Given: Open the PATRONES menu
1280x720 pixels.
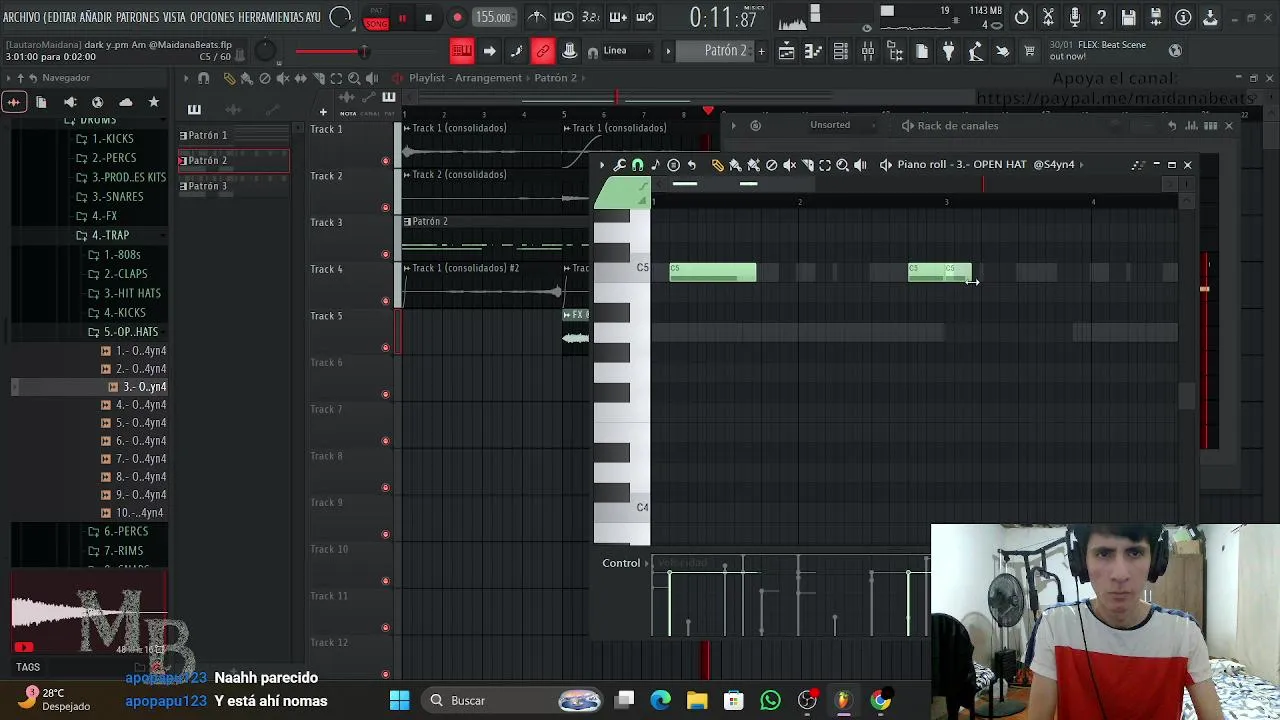Looking at the screenshot, I should (x=138, y=17).
